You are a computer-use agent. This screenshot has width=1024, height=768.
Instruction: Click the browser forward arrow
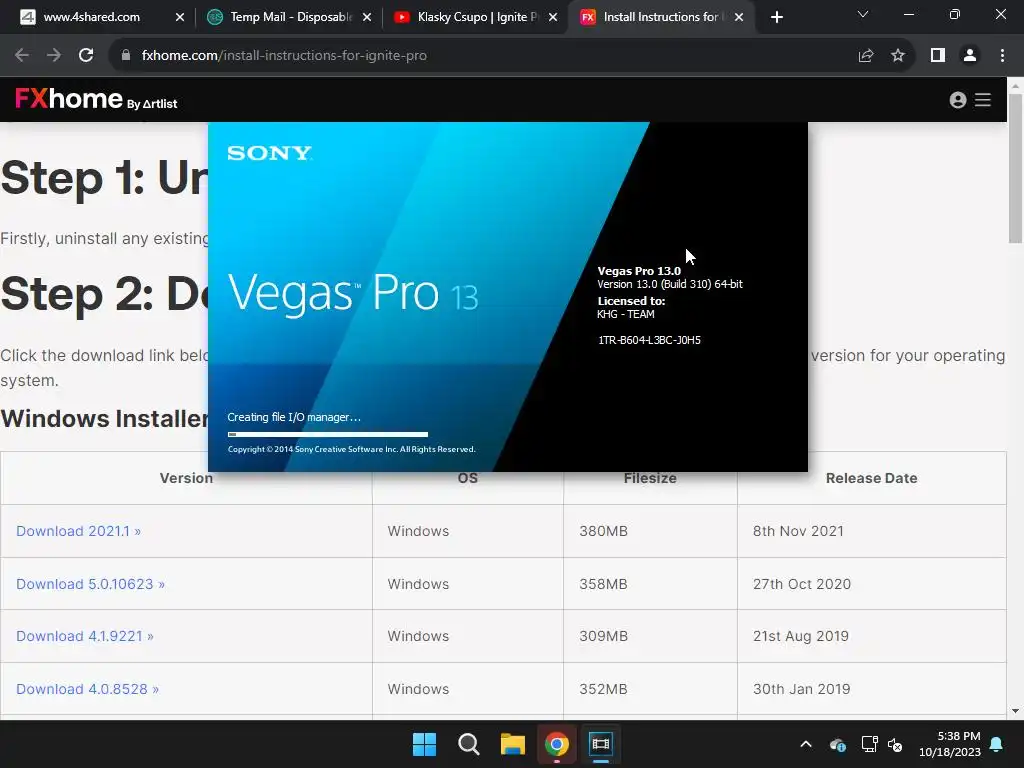[x=54, y=56]
